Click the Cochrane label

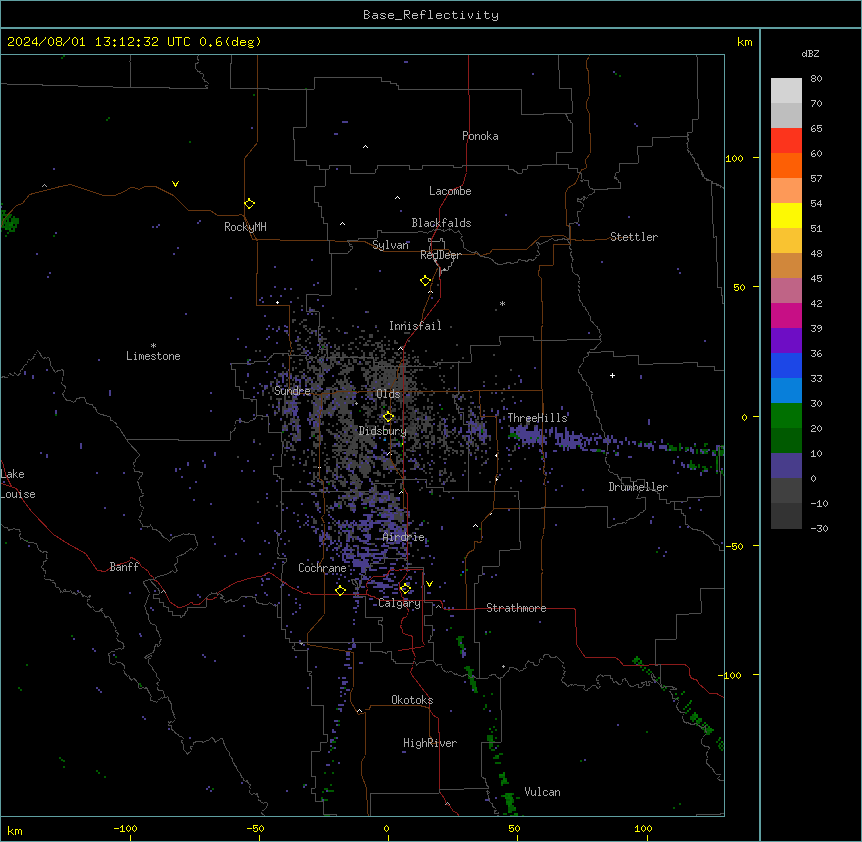[x=322, y=568]
